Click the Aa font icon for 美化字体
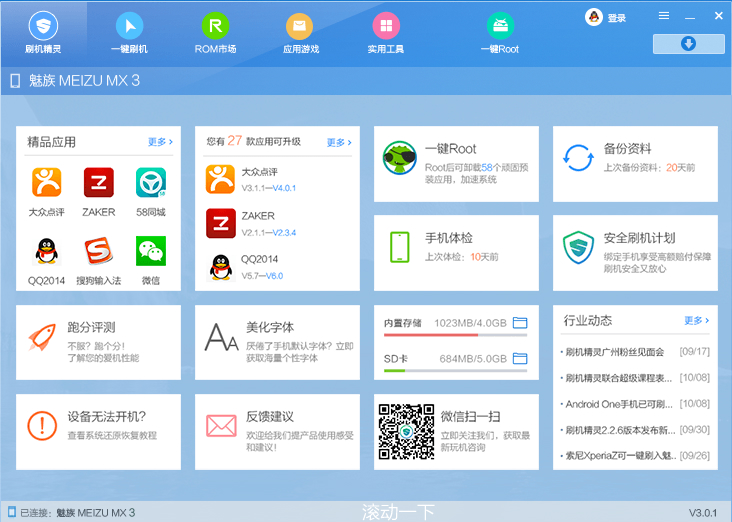 tap(221, 337)
